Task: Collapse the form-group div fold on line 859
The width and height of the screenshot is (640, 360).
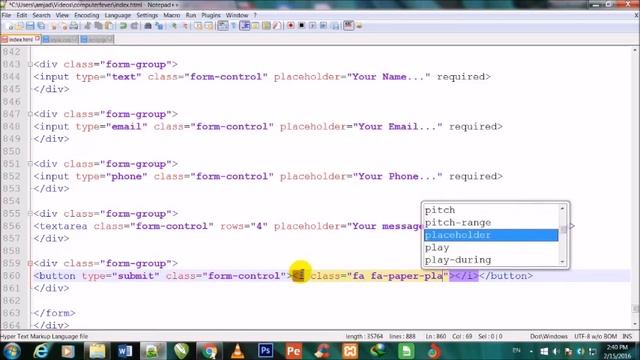Action: [30, 264]
